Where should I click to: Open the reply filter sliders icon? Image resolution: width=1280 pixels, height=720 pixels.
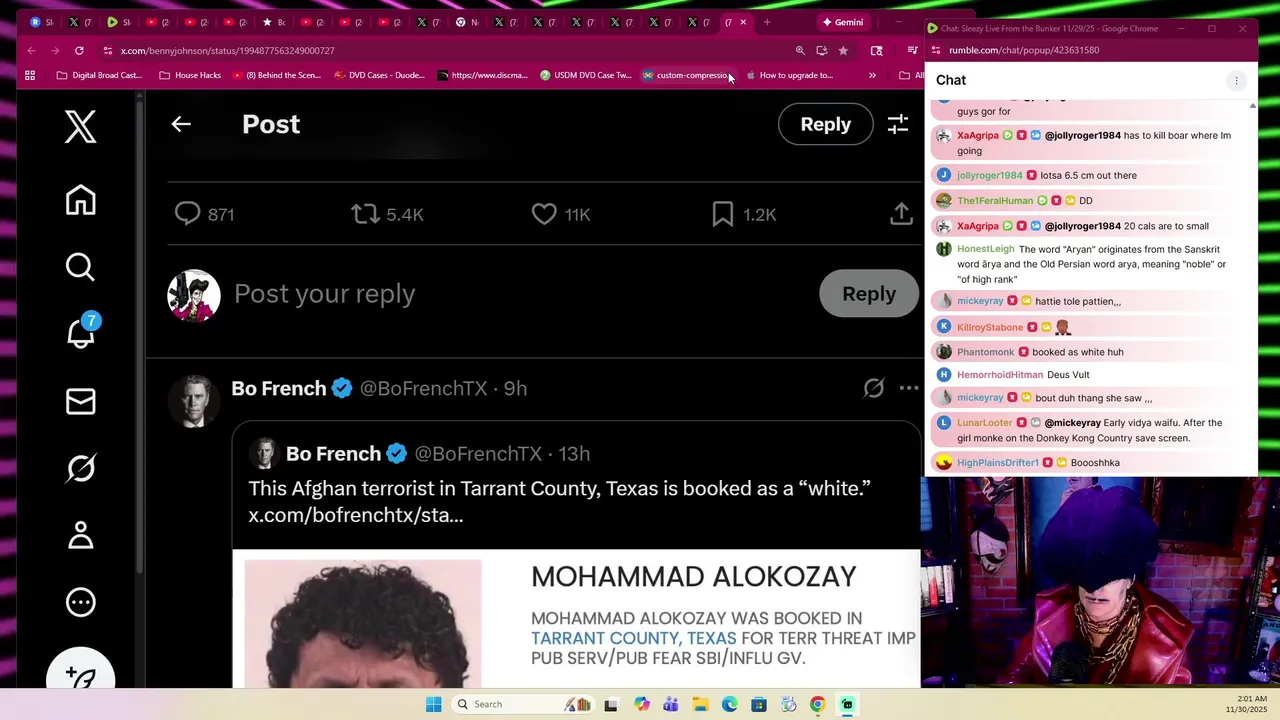pos(898,124)
